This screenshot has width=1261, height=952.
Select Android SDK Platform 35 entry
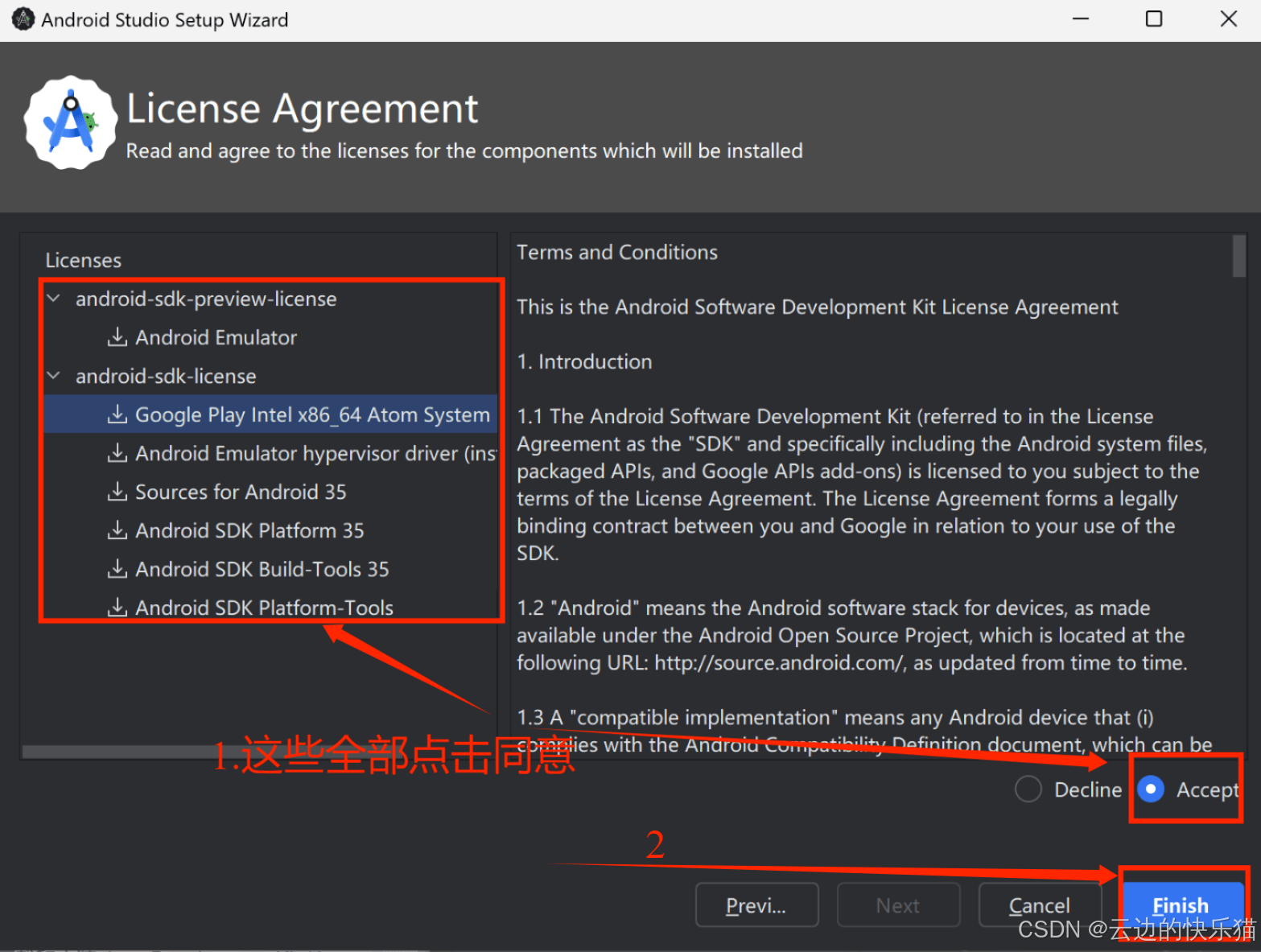point(249,530)
